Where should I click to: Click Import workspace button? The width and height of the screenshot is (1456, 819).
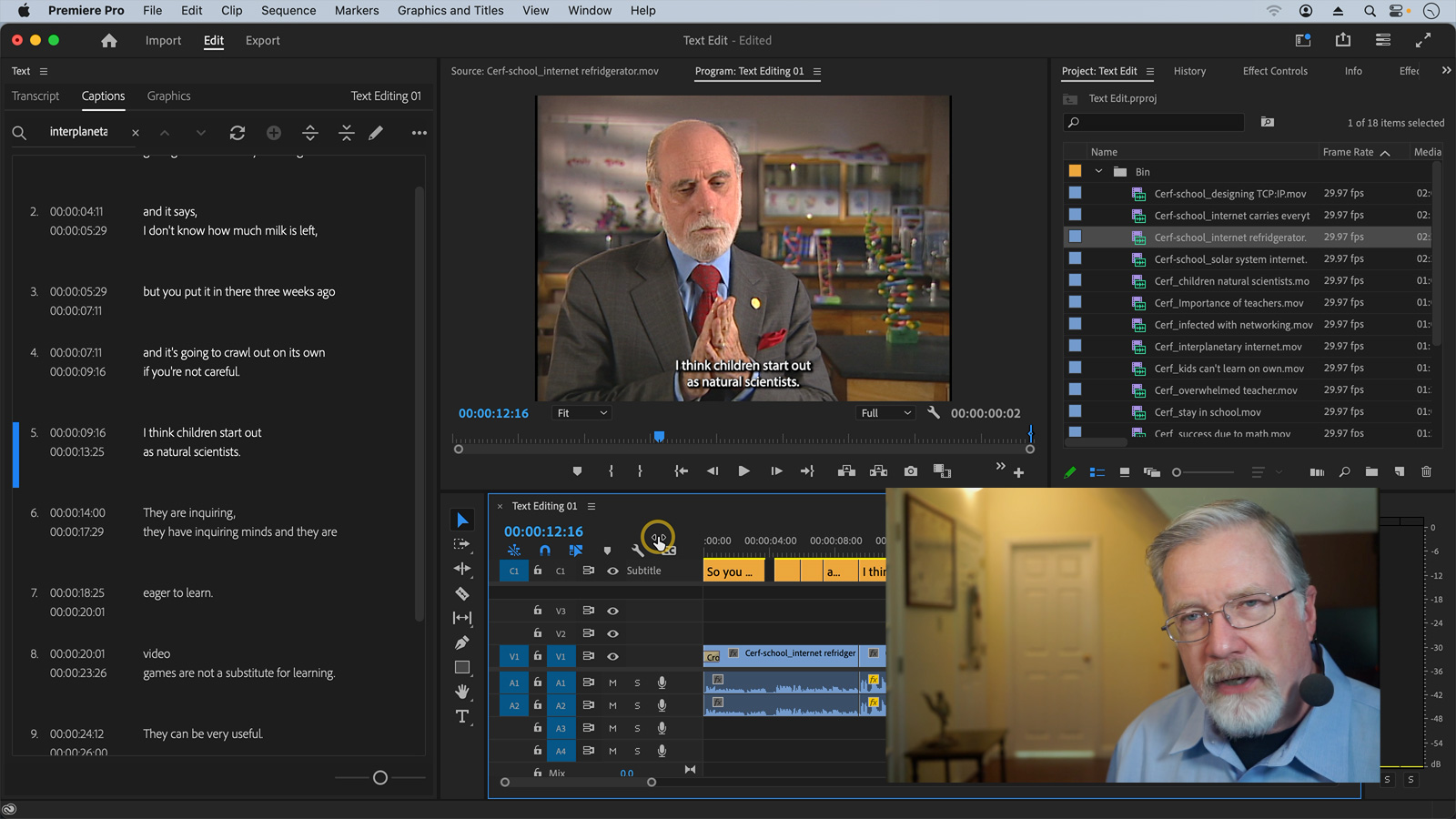pyautogui.click(x=164, y=41)
